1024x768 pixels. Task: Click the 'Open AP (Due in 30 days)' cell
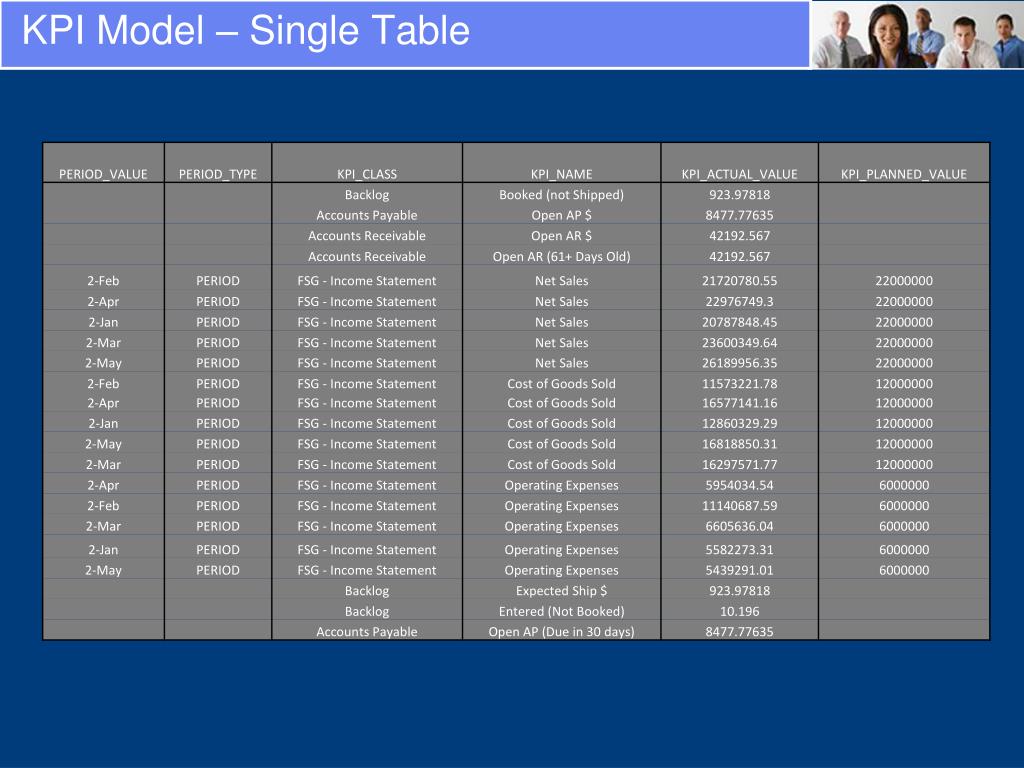coord(562,632)
